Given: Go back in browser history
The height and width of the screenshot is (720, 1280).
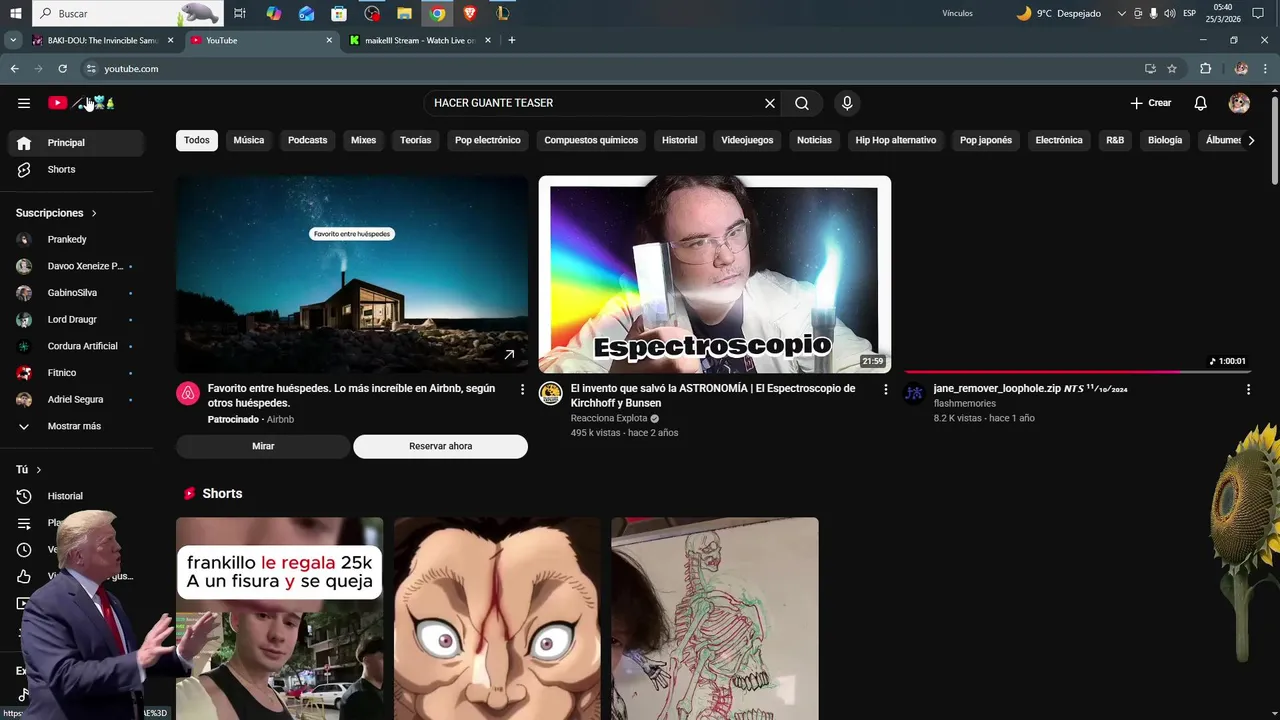Looking at the screenshot, I should tap(14, 69).
